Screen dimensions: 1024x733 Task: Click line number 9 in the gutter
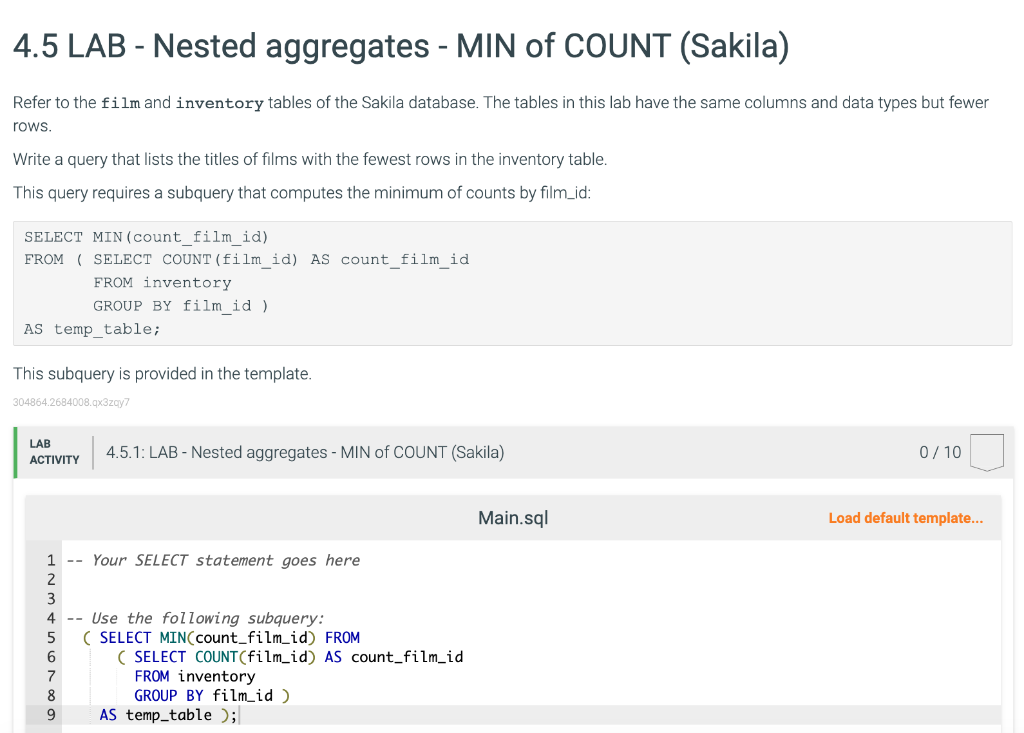[51, 715]
